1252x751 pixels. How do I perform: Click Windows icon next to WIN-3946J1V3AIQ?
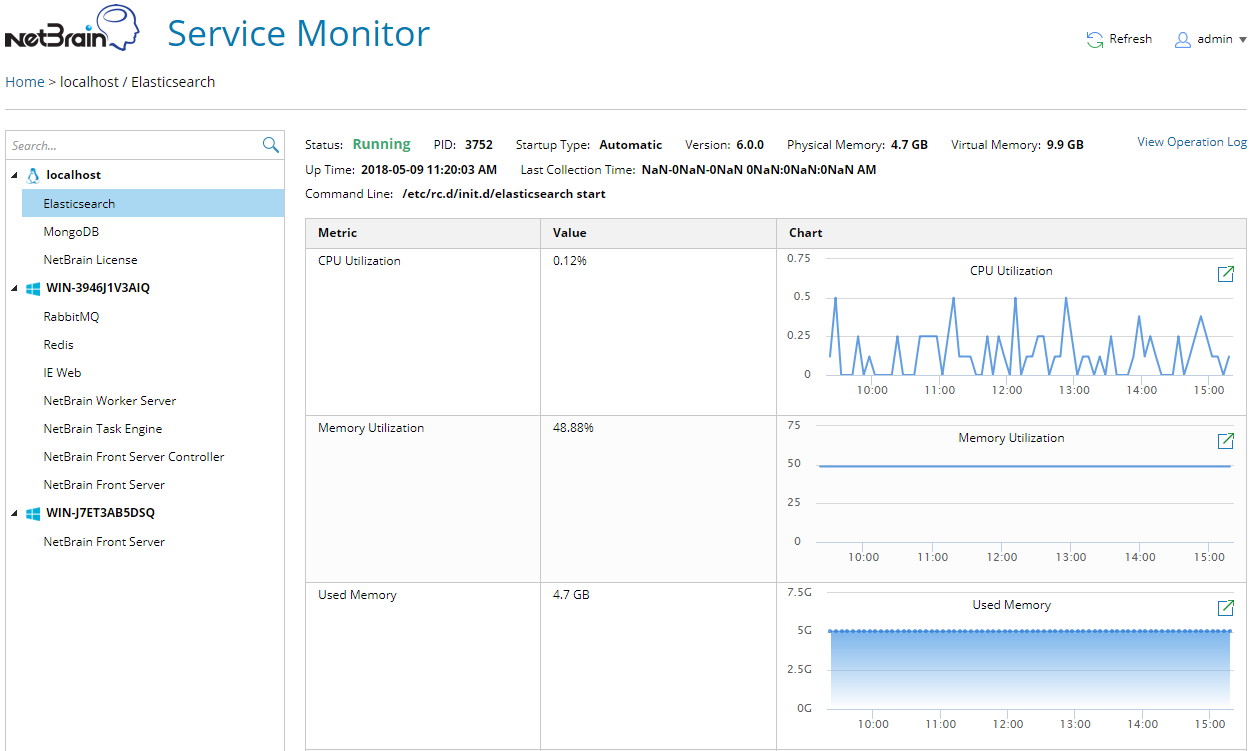[x=33, y=288]
